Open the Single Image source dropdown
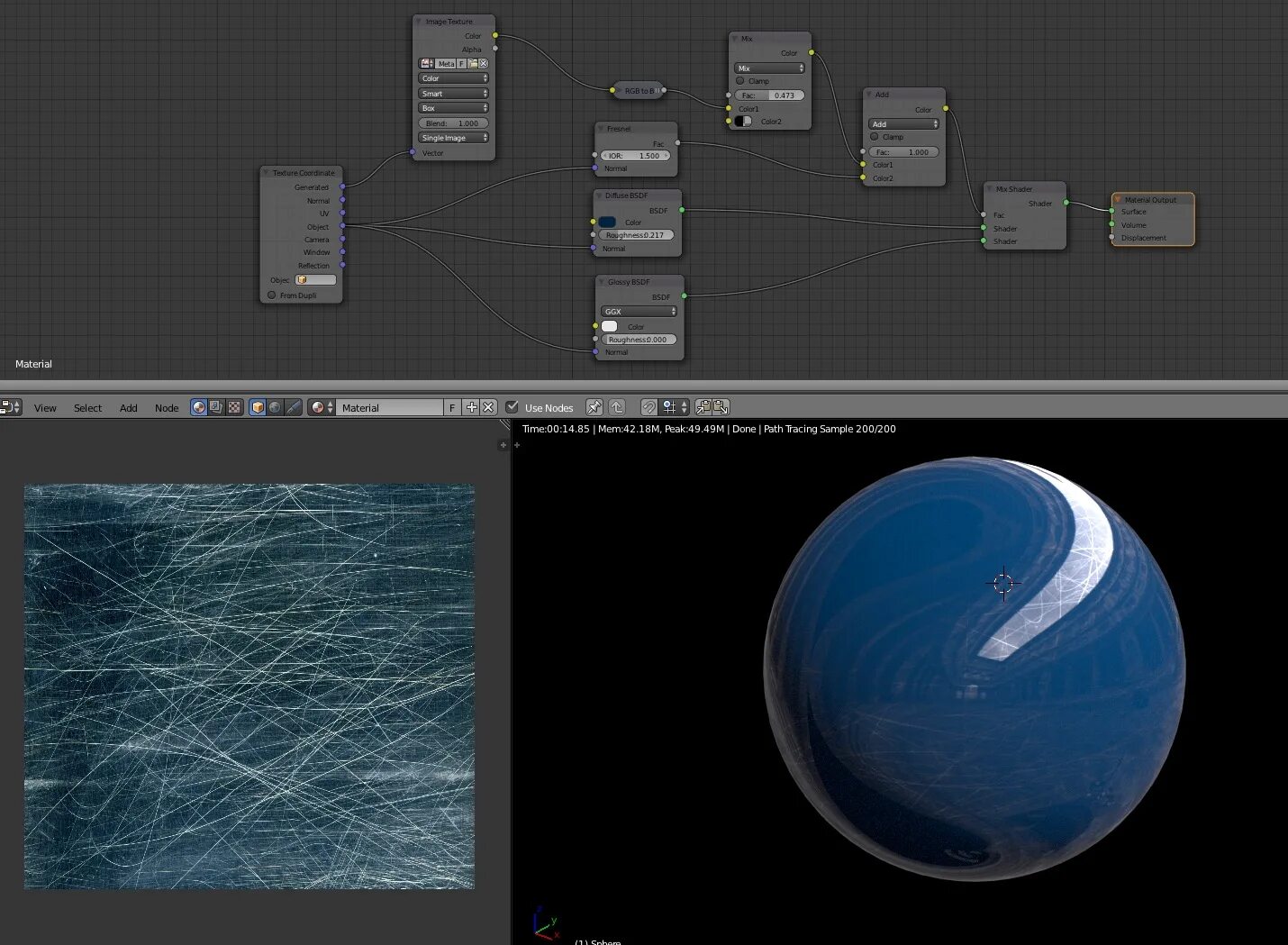 (454, 138)
